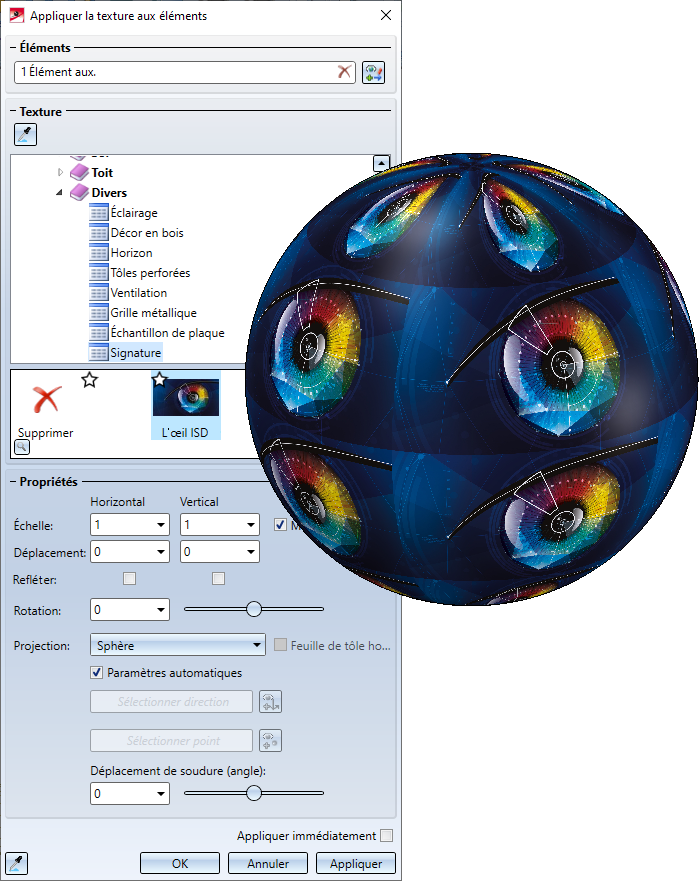This screenshot has width=699, height=881.
Task: Click the bottom-left eyedropper icon
Action: point(16,863)
